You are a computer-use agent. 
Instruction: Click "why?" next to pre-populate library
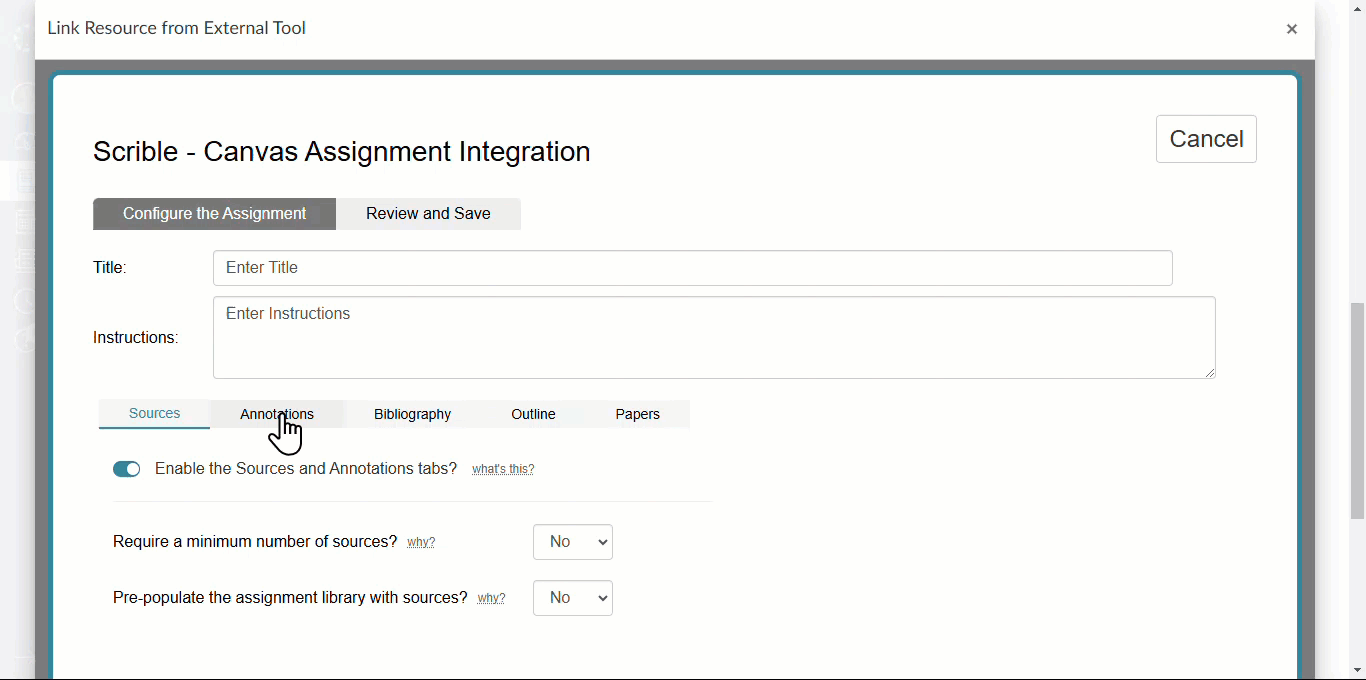point(491,599)
